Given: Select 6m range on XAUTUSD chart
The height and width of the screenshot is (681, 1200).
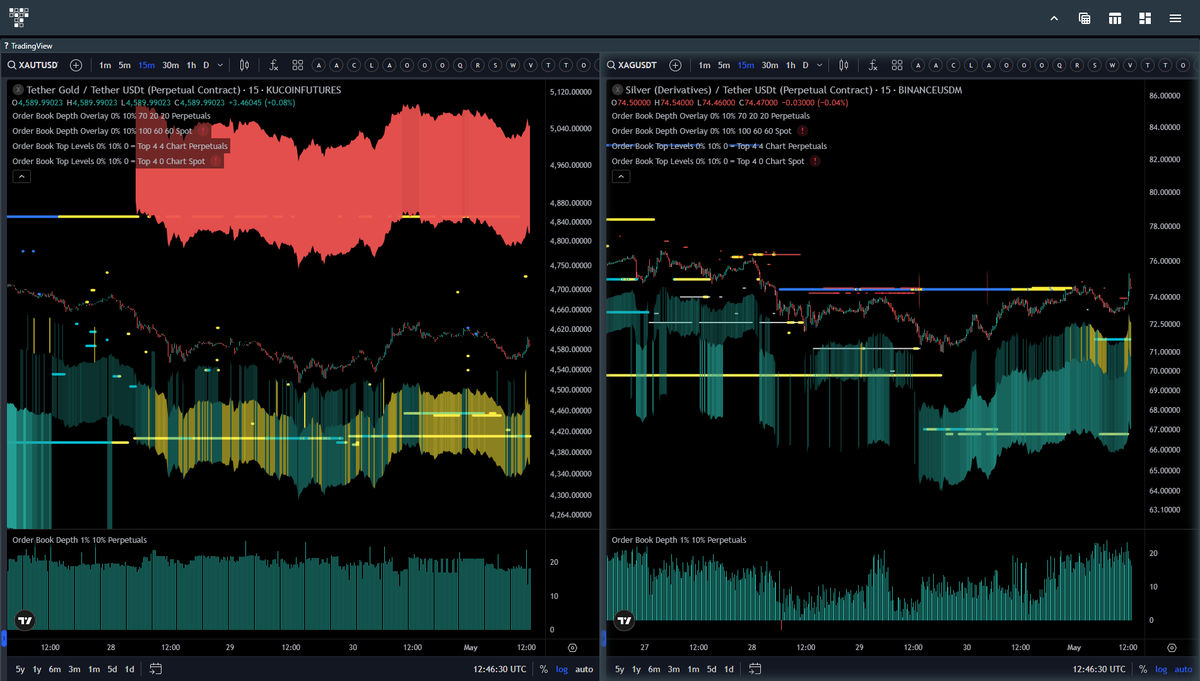Looking at the screenshot, I should [54, 669].
